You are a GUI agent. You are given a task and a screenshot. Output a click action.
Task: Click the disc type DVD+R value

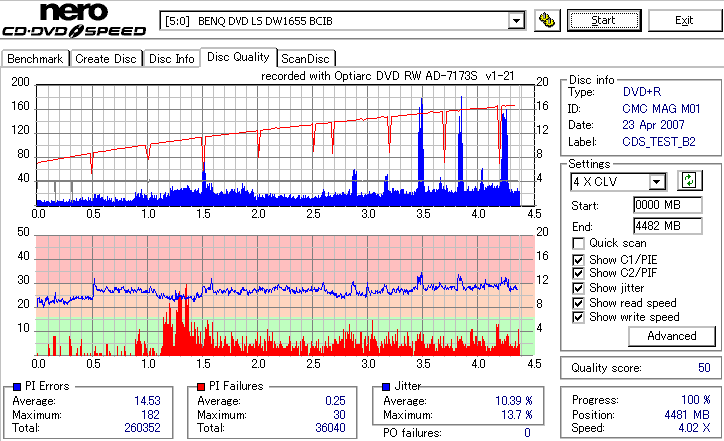(642, 92)
